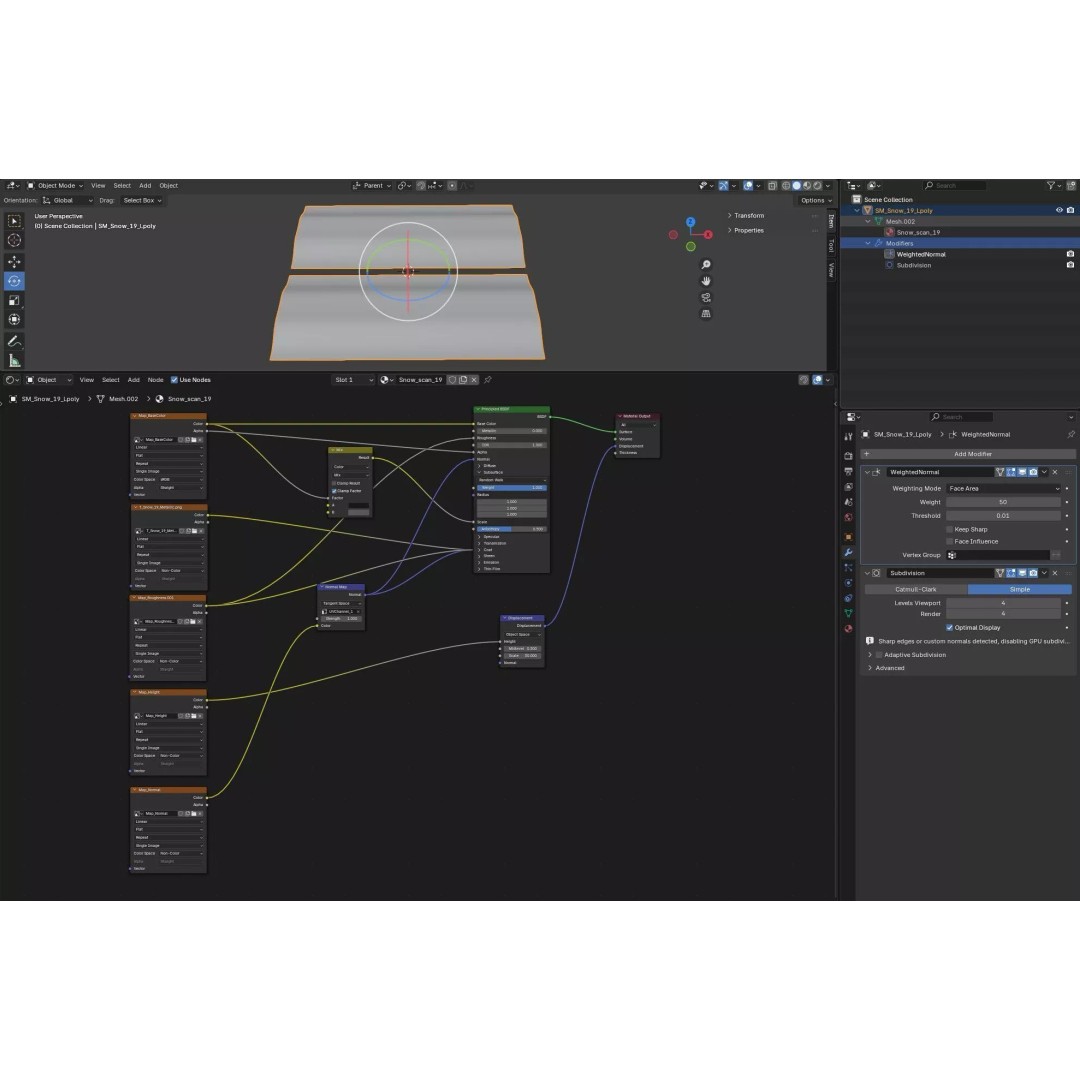Activate the 3D Cursor tool
This screenshot has height=1080, width=1080.
14,240
